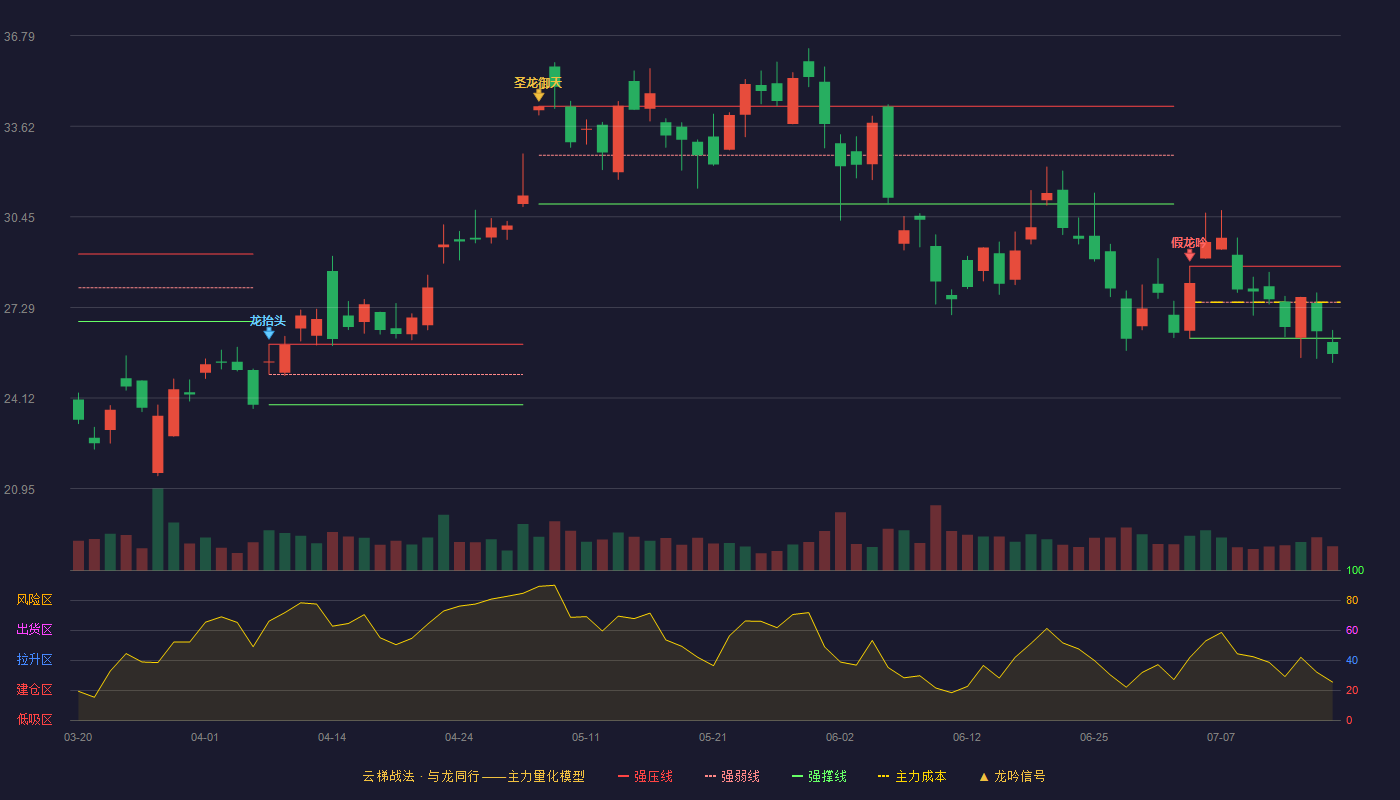Click the 04-14 date label

pos(332,737)
